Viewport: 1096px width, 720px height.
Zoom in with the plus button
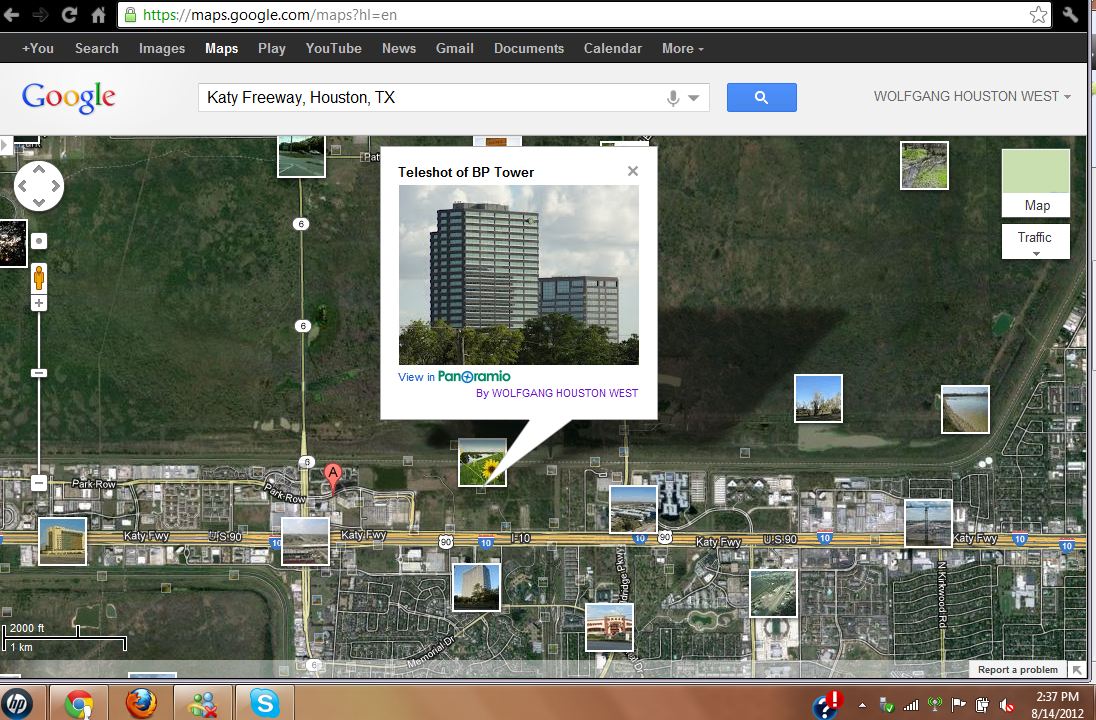[x=39, y=303]
